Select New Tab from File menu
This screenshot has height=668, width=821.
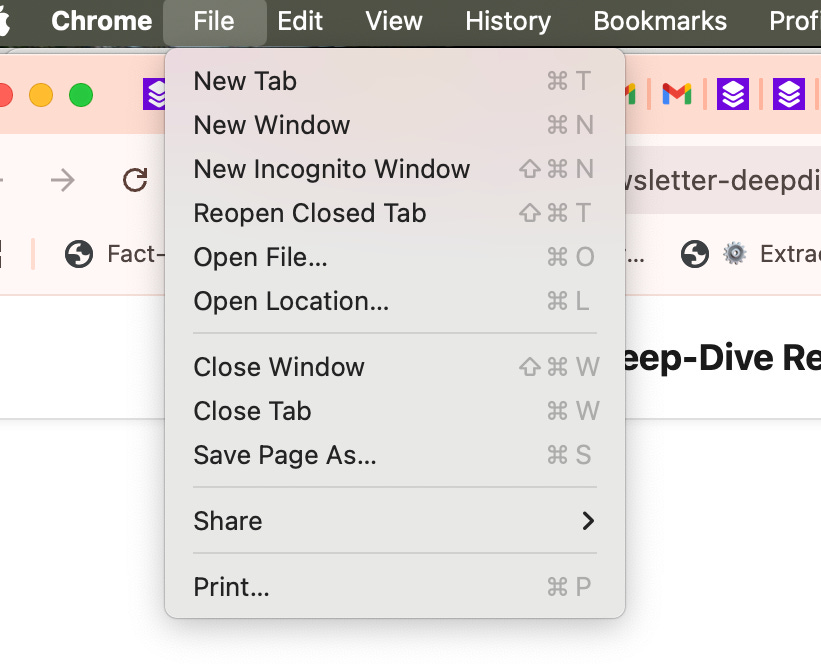click(x=395, y=81)
